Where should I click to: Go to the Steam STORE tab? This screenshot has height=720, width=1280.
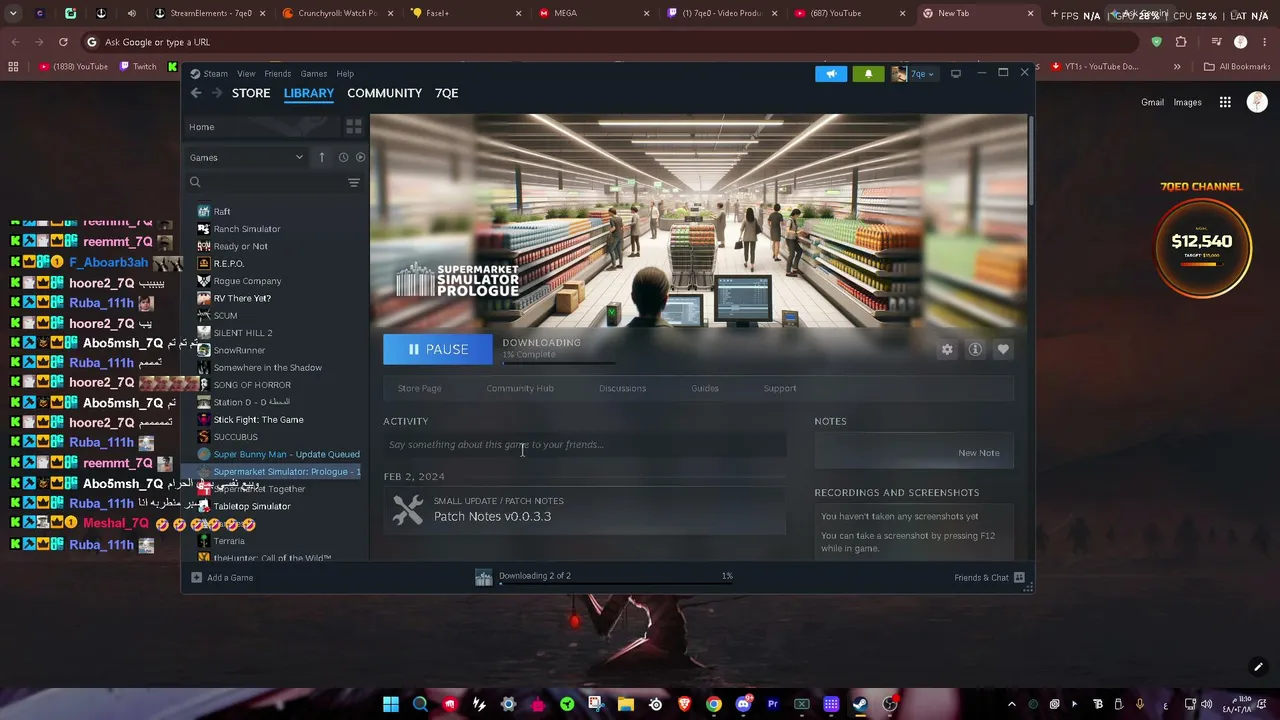pos(251,93)
